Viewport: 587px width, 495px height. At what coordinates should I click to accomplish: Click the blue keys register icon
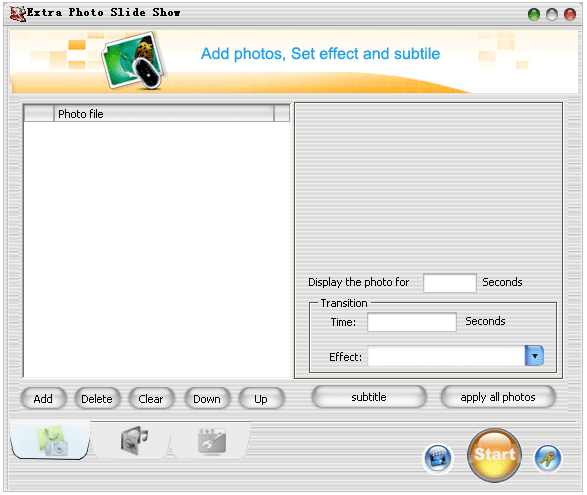point(547,458)
